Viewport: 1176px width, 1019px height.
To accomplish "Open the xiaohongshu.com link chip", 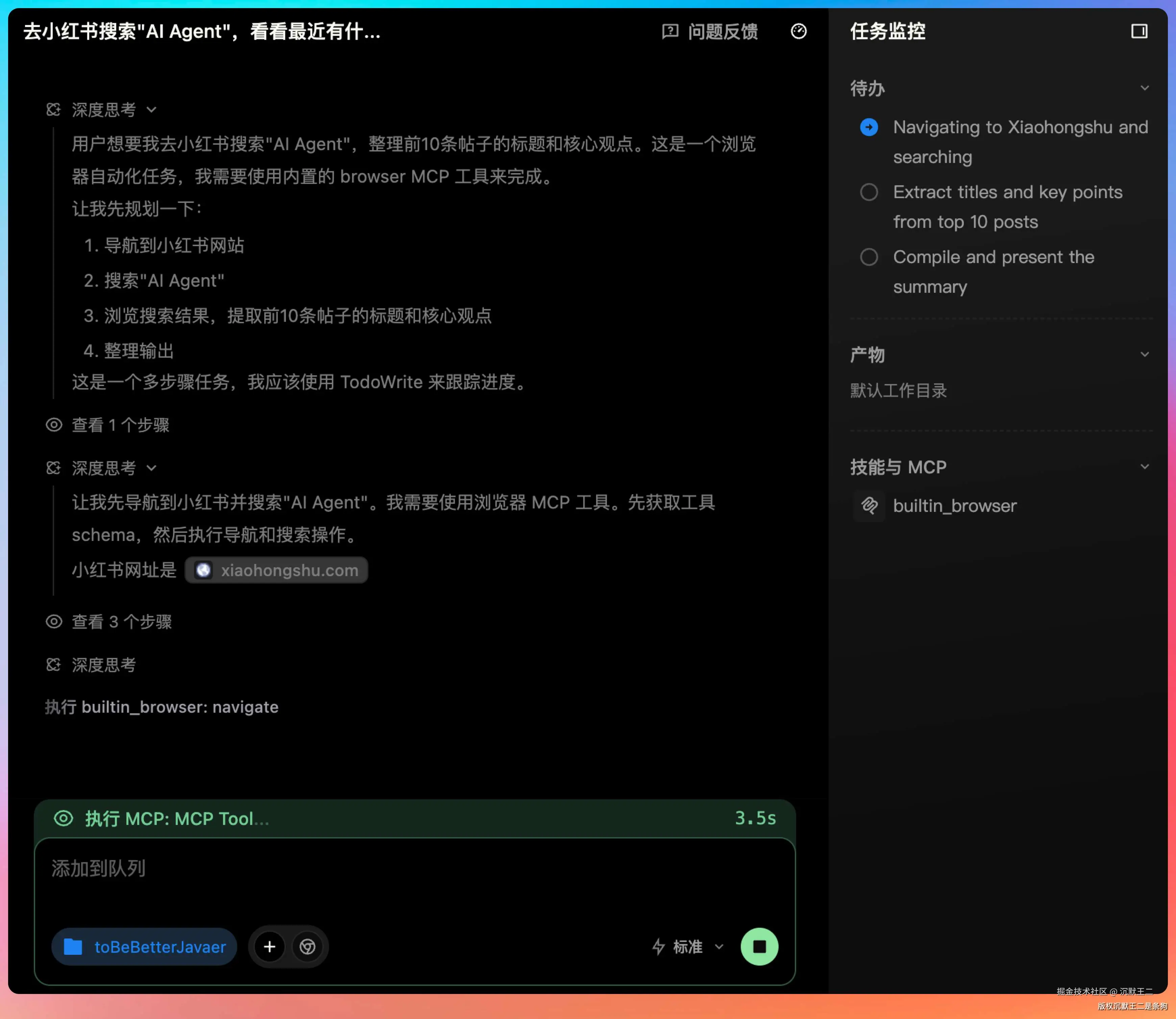I will pyautogui.click(x=276, y=570).
